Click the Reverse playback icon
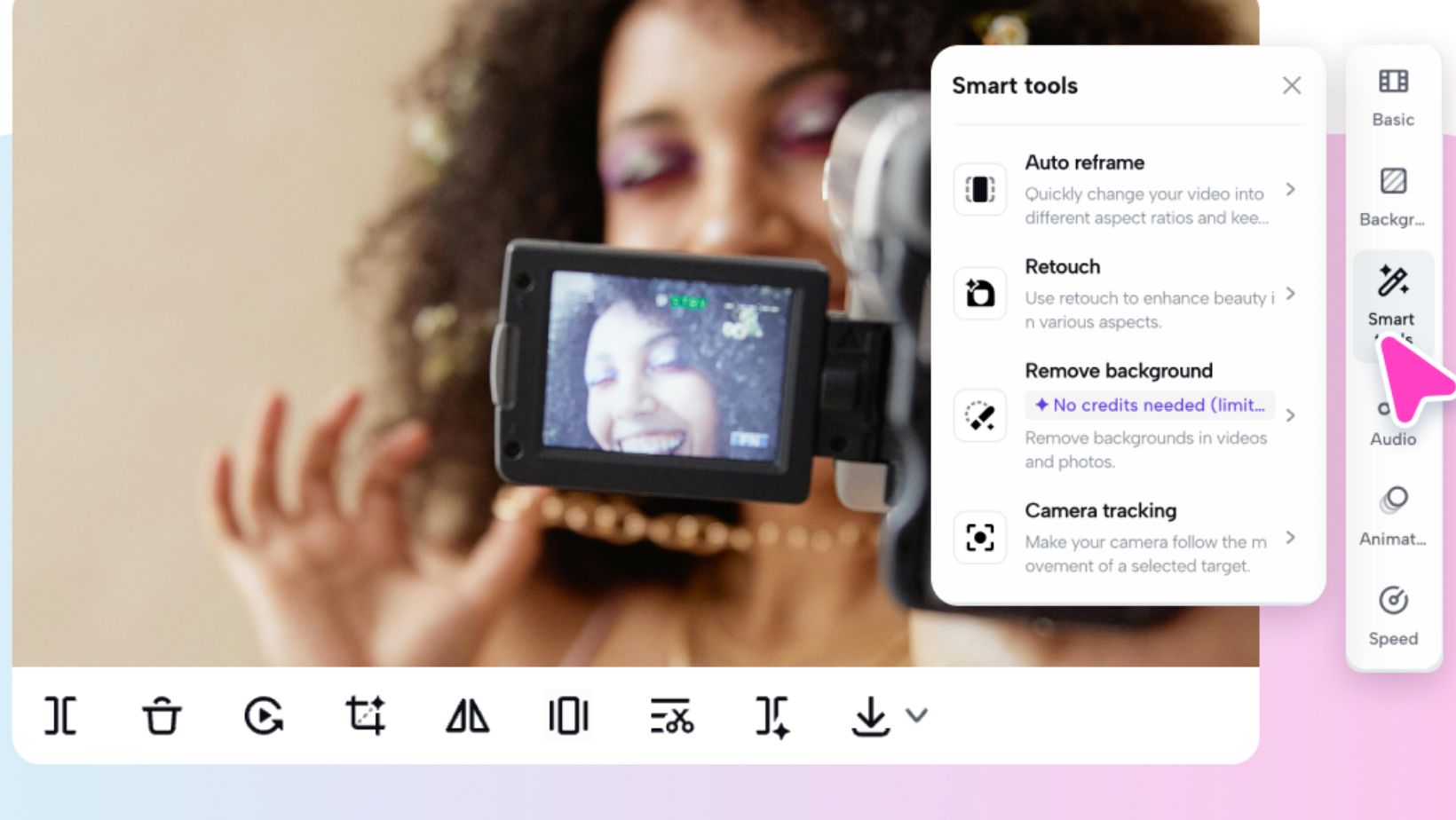 pyautogui.click(x=264, y=715)
